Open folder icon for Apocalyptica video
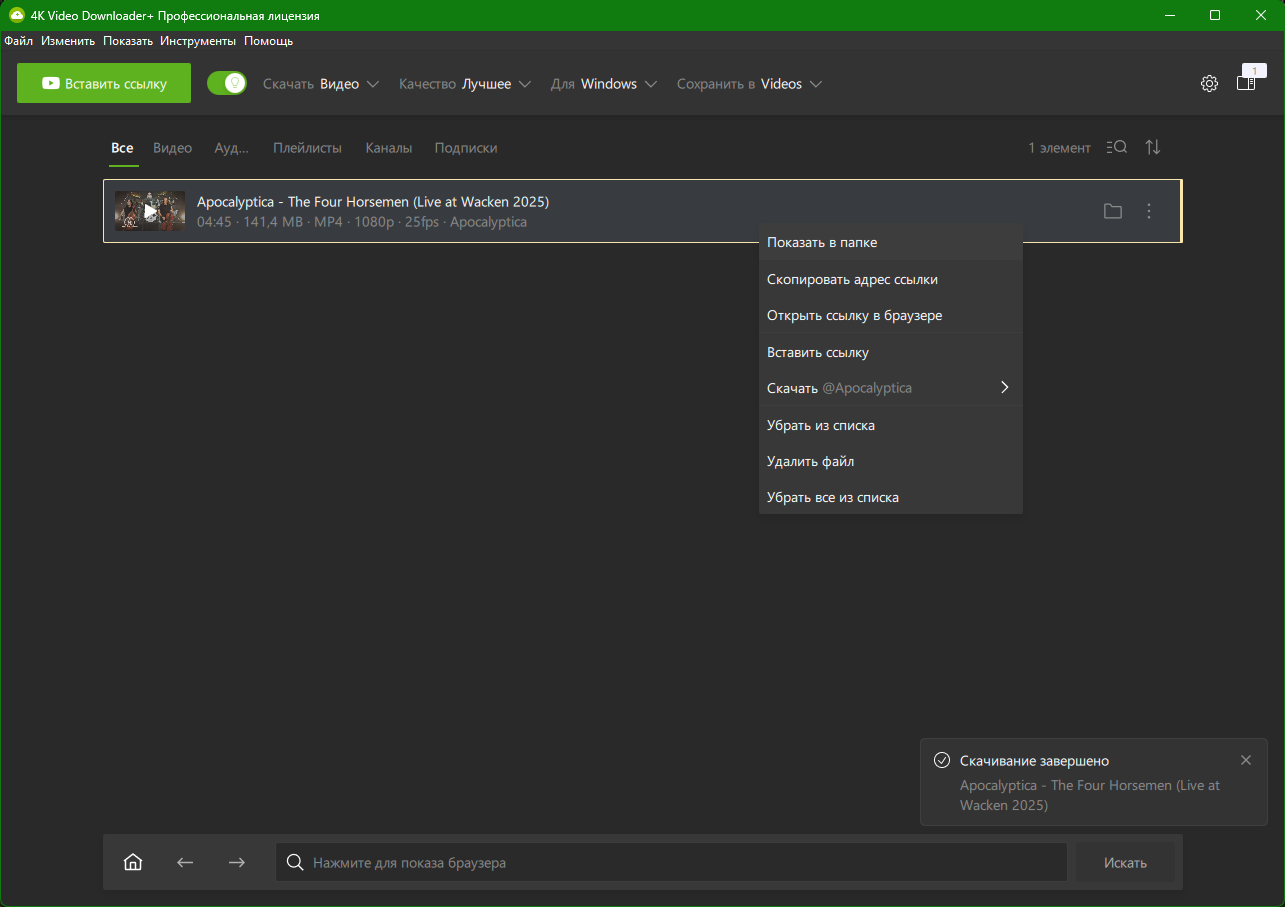The height and width of the screenshot is (907, 1285). [1112, 211]
